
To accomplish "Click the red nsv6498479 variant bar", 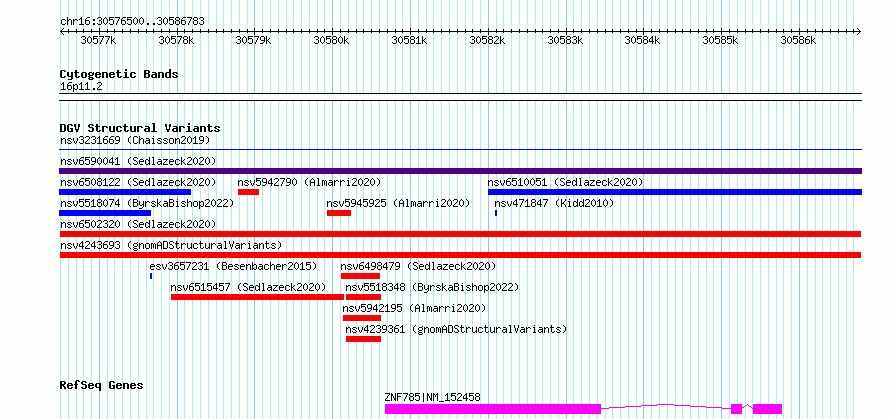I will (x=360, y=276).
